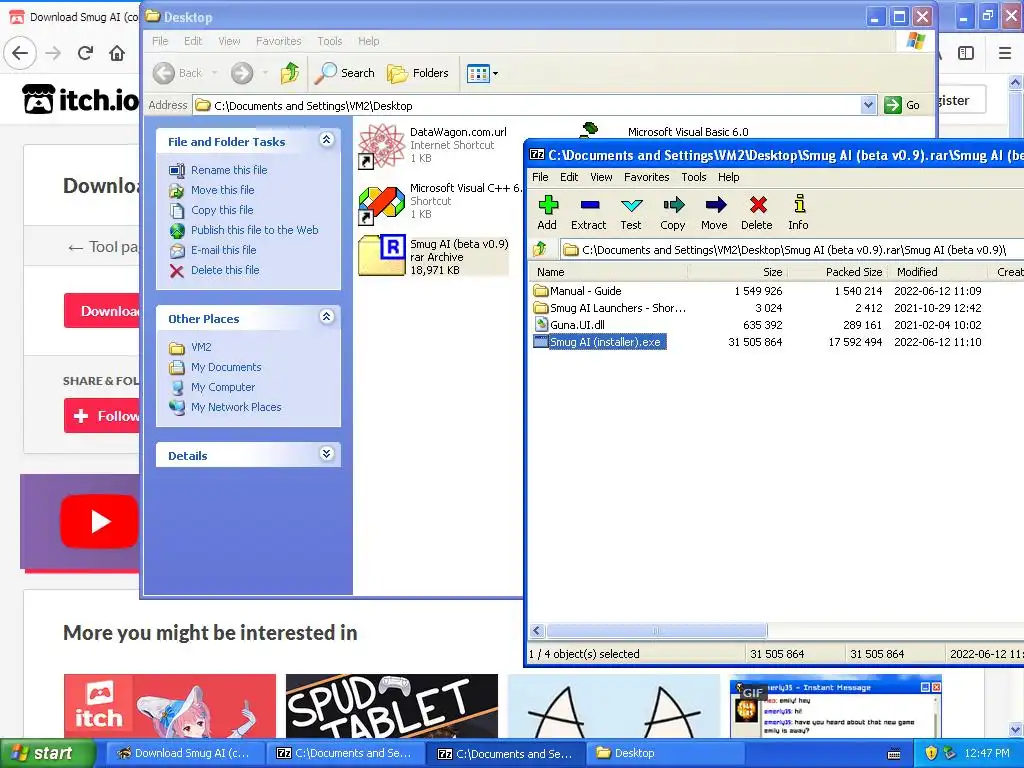Open the Tools menu in 7-Zip
Image resolution: width=1024 pixels, height=768 pixels.
[x=694, y=177]
